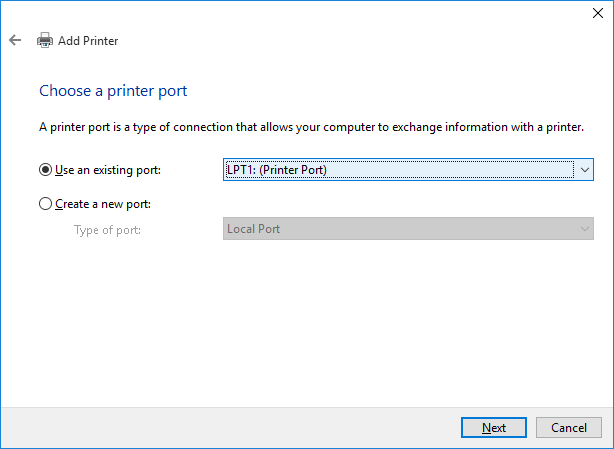The height and width of the screenshot is (449, 614).
Task: Expand the existing port list with its chevron
Action: 585,170
